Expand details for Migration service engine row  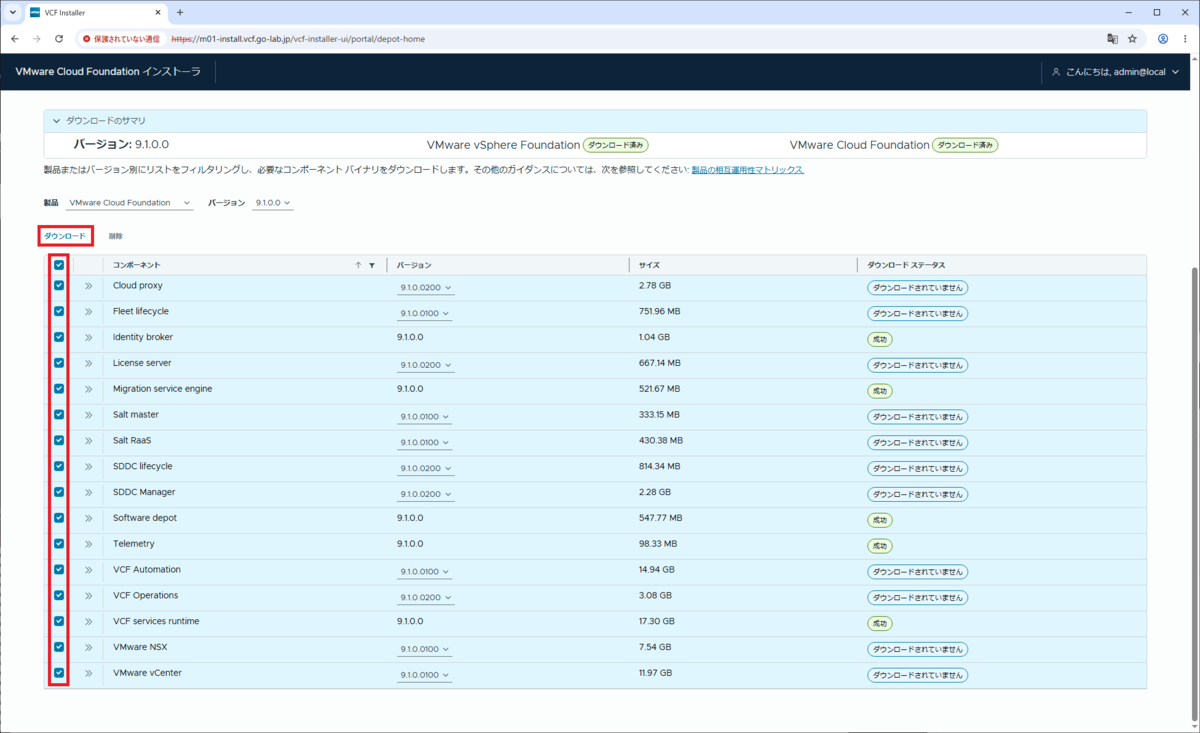(88, 389)
